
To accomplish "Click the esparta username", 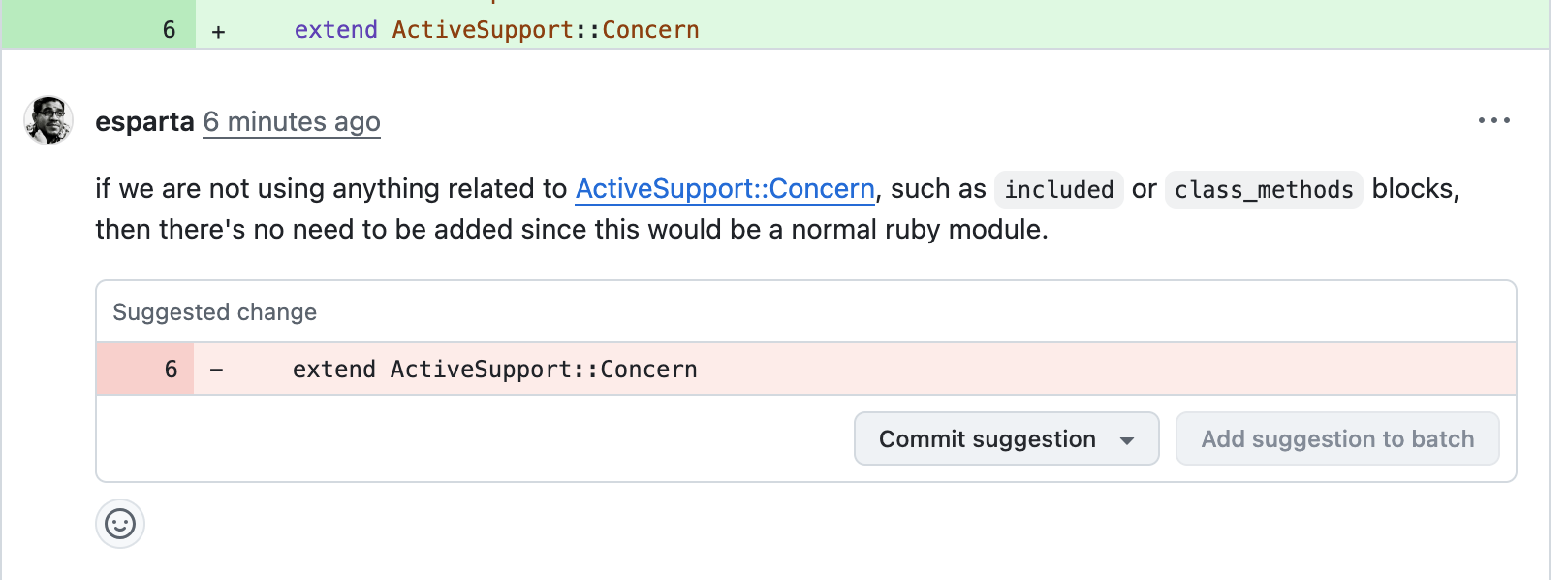I will [145, 122].
